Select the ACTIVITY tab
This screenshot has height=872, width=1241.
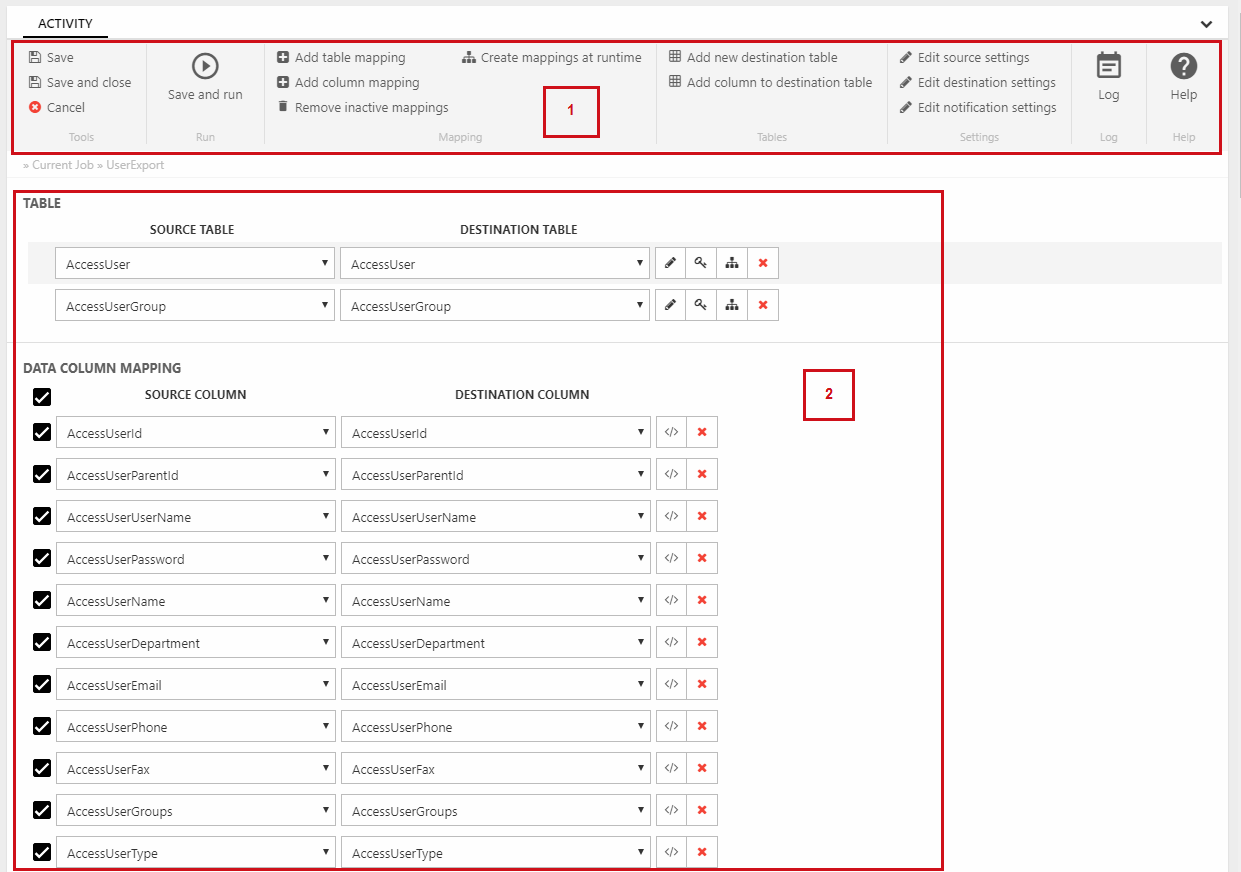(x=65, y=23)
